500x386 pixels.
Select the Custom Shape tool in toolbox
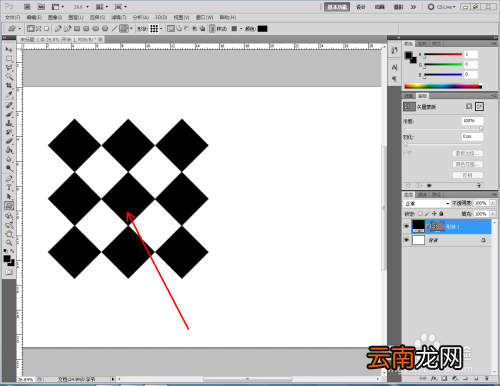(x=9, y=206)
